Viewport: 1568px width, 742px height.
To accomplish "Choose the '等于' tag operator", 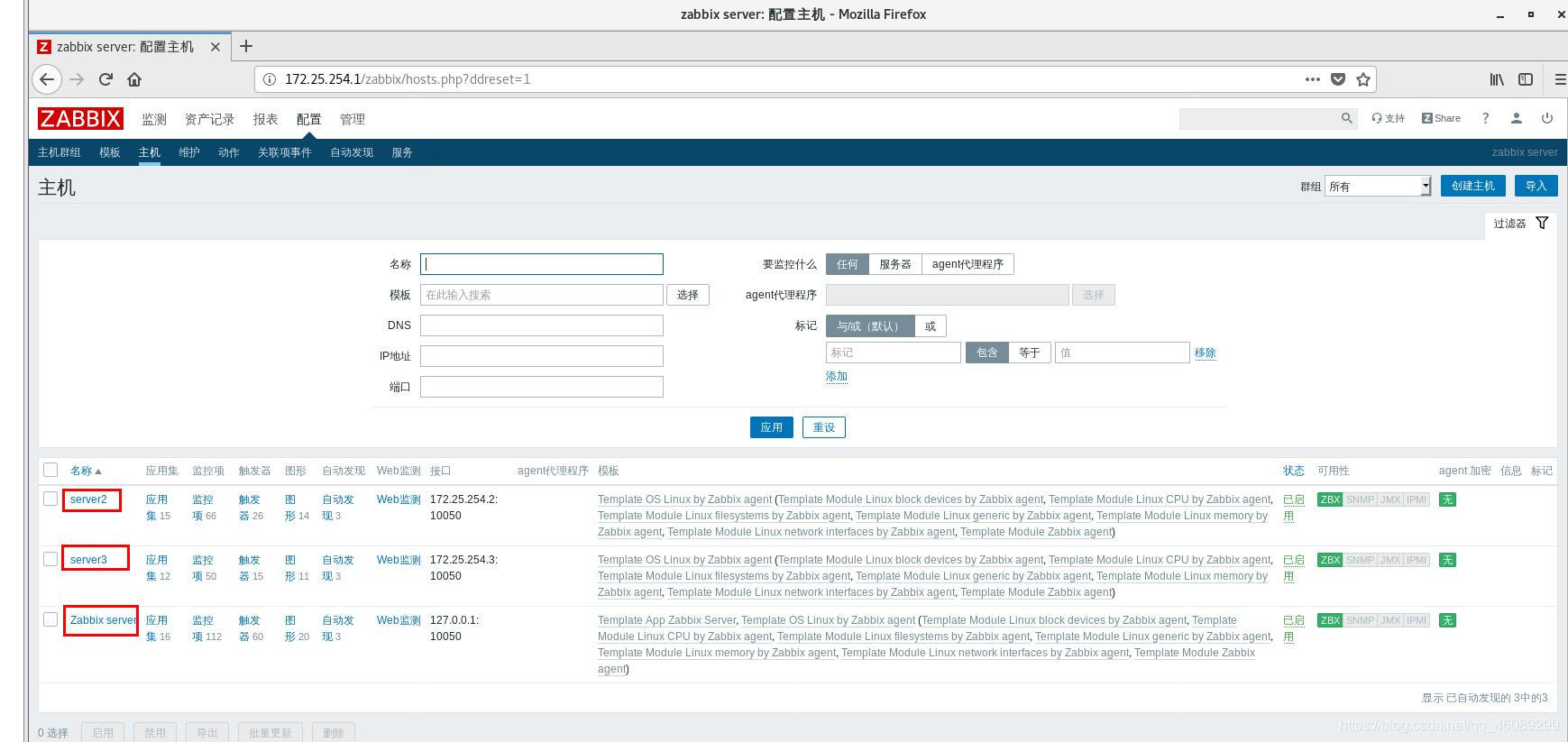I will click(x=1030, y=353).
